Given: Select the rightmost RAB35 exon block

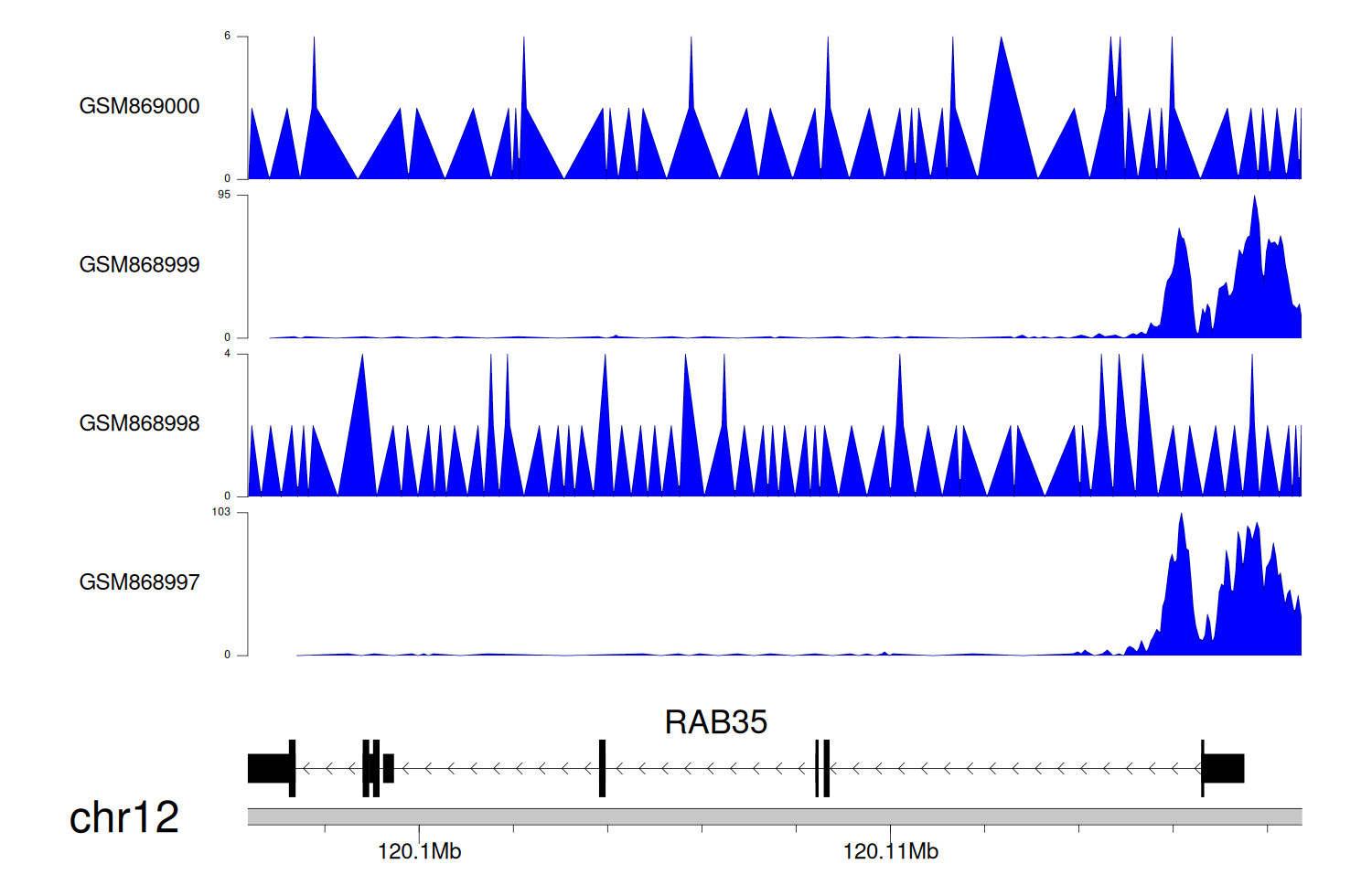Looking at the screenshot, I should tap(1224, 768).
